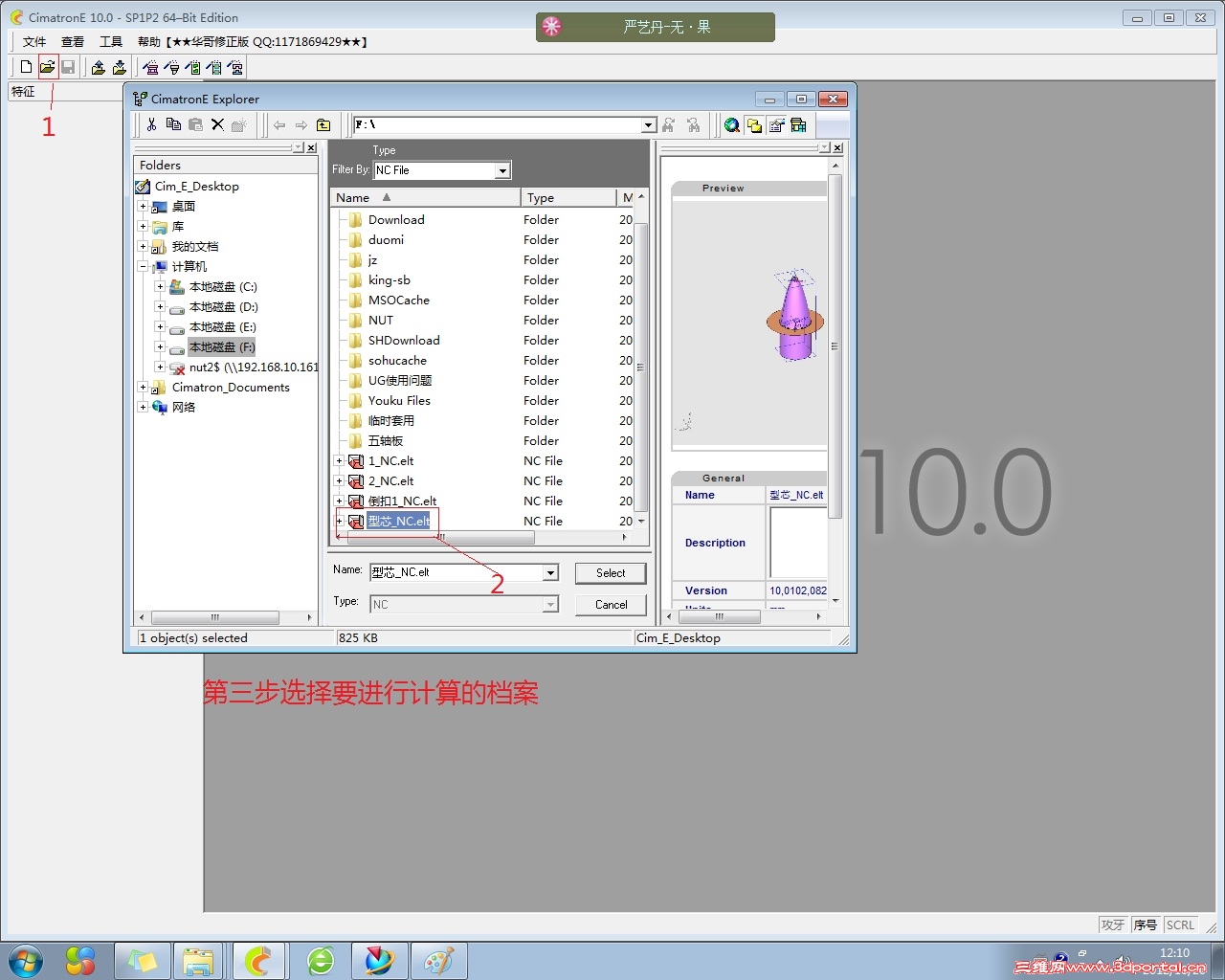Close the Preview pane with its X
This screenshot has height=980, width=1225.
[837, 147]
